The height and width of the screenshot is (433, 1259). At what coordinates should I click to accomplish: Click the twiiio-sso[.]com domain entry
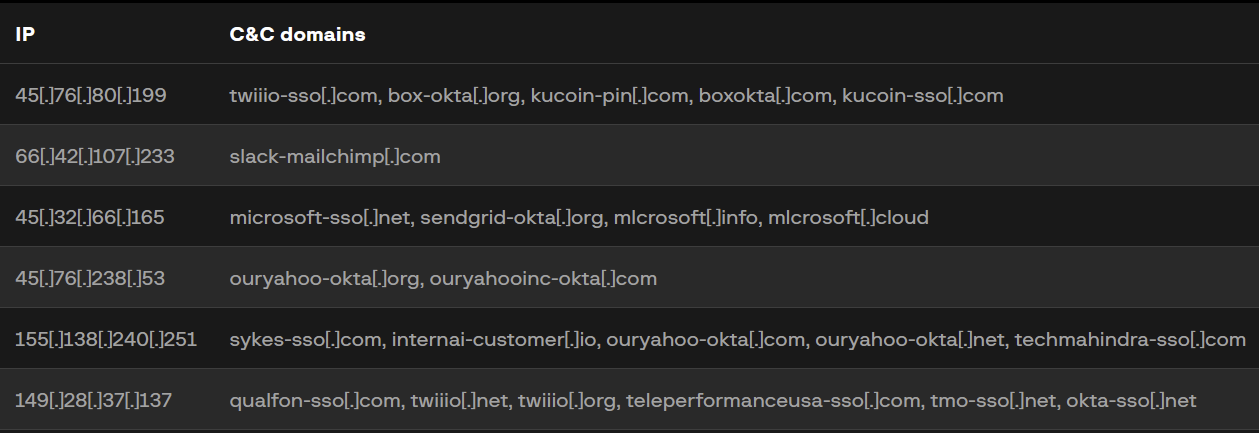302,96
